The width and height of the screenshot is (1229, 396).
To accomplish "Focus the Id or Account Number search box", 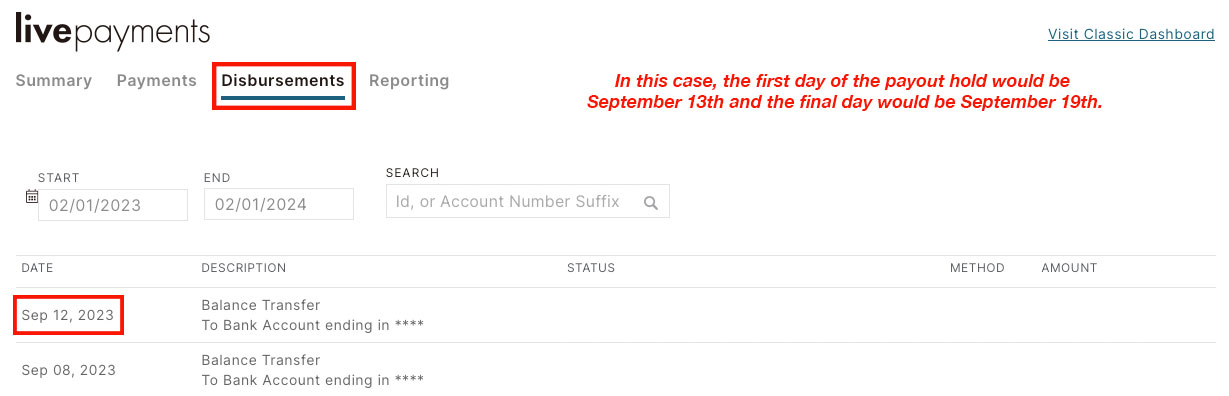I will (x=528, y=202).
